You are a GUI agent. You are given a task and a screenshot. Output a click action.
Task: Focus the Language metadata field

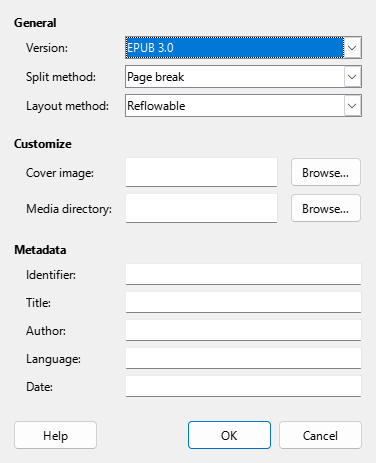pyautogui.click(x=243, y=358)
